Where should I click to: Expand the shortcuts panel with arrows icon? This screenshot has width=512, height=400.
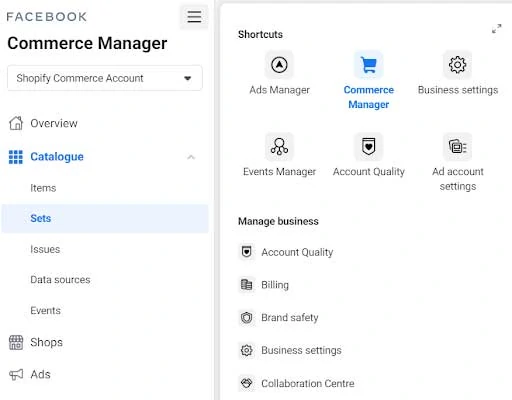pos(496,29)
